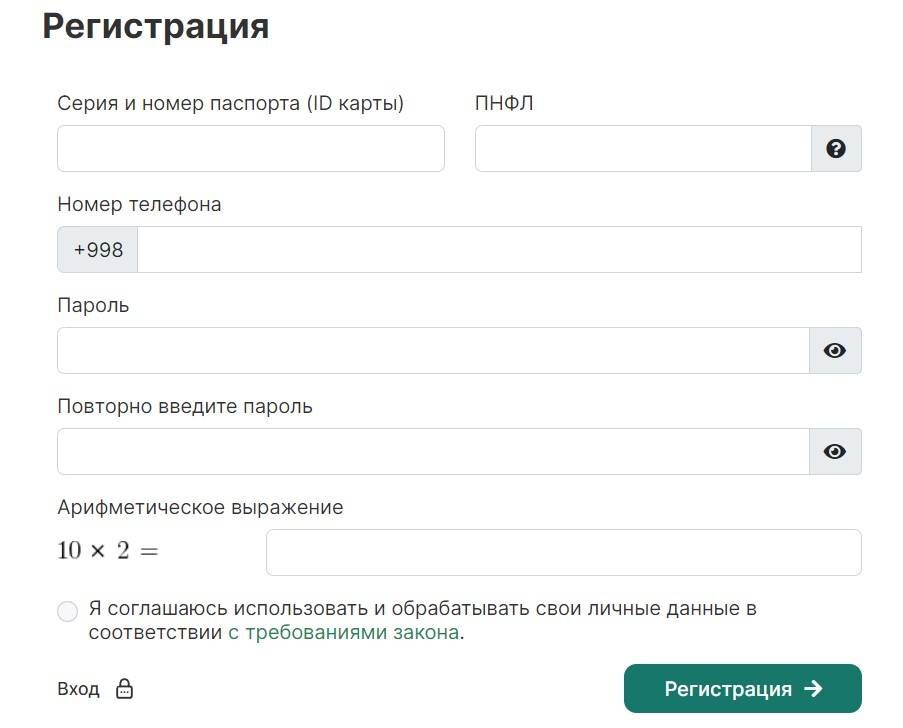Image resolution: width=903 pixels, height=728 pixels.
Task: Toggle visibility of repeated password field
Action: click(x=834, y=451)
